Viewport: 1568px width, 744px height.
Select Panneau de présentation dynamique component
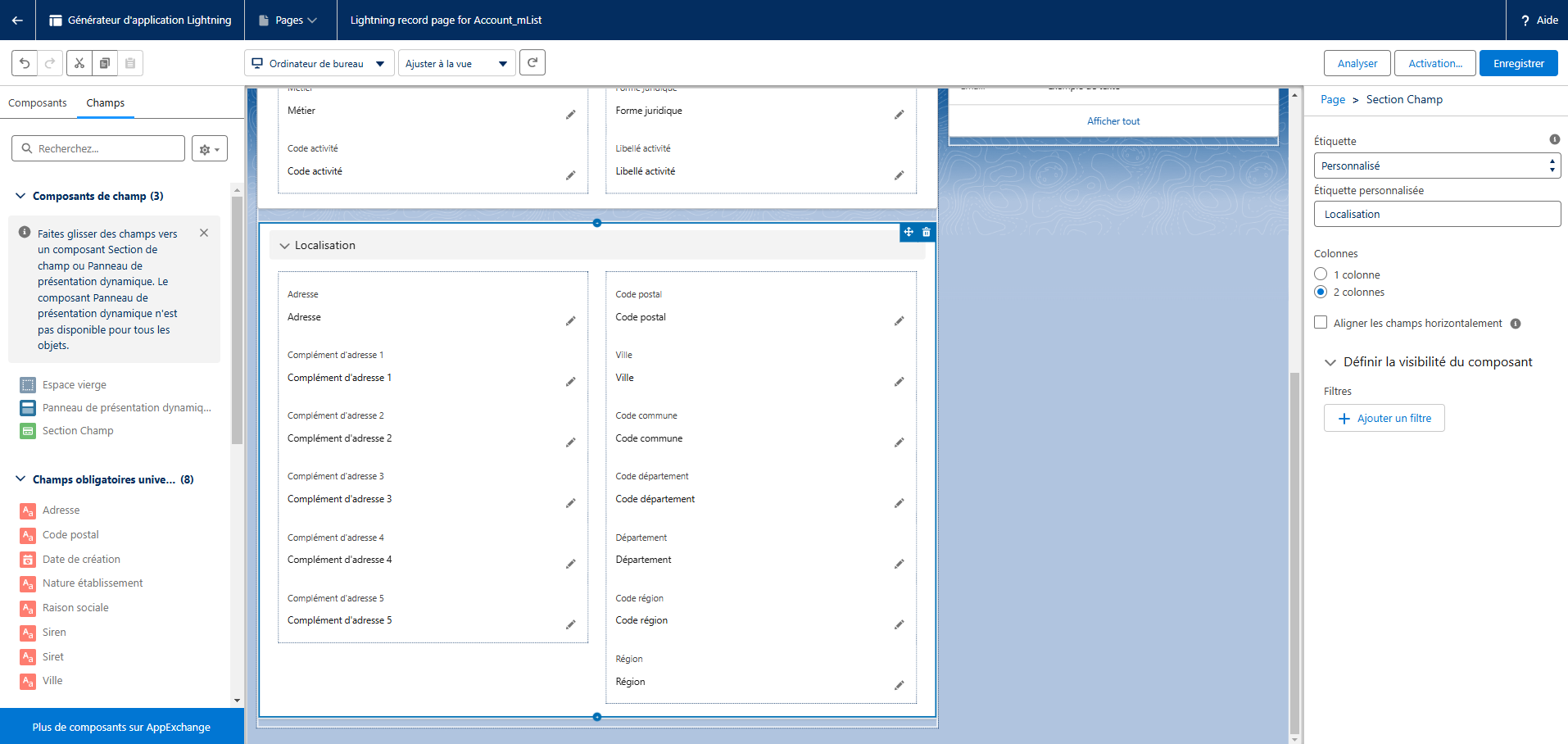[116, 407]
